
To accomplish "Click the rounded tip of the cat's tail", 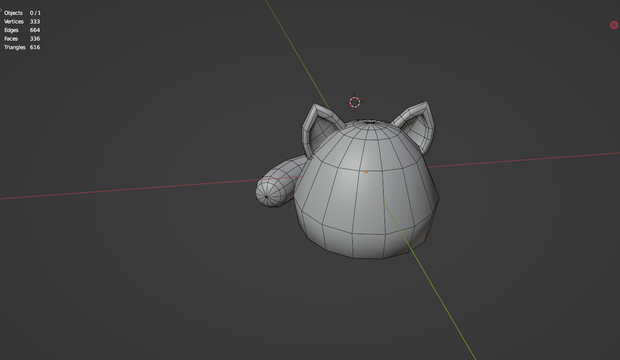I will point(268,195).
